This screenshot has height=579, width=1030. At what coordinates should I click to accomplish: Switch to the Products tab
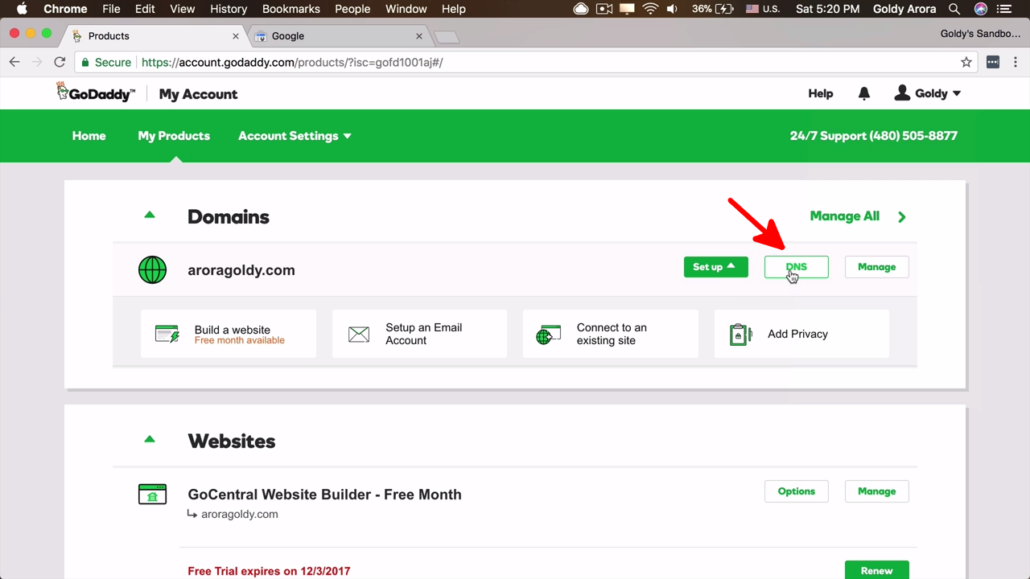coord(154,36)
